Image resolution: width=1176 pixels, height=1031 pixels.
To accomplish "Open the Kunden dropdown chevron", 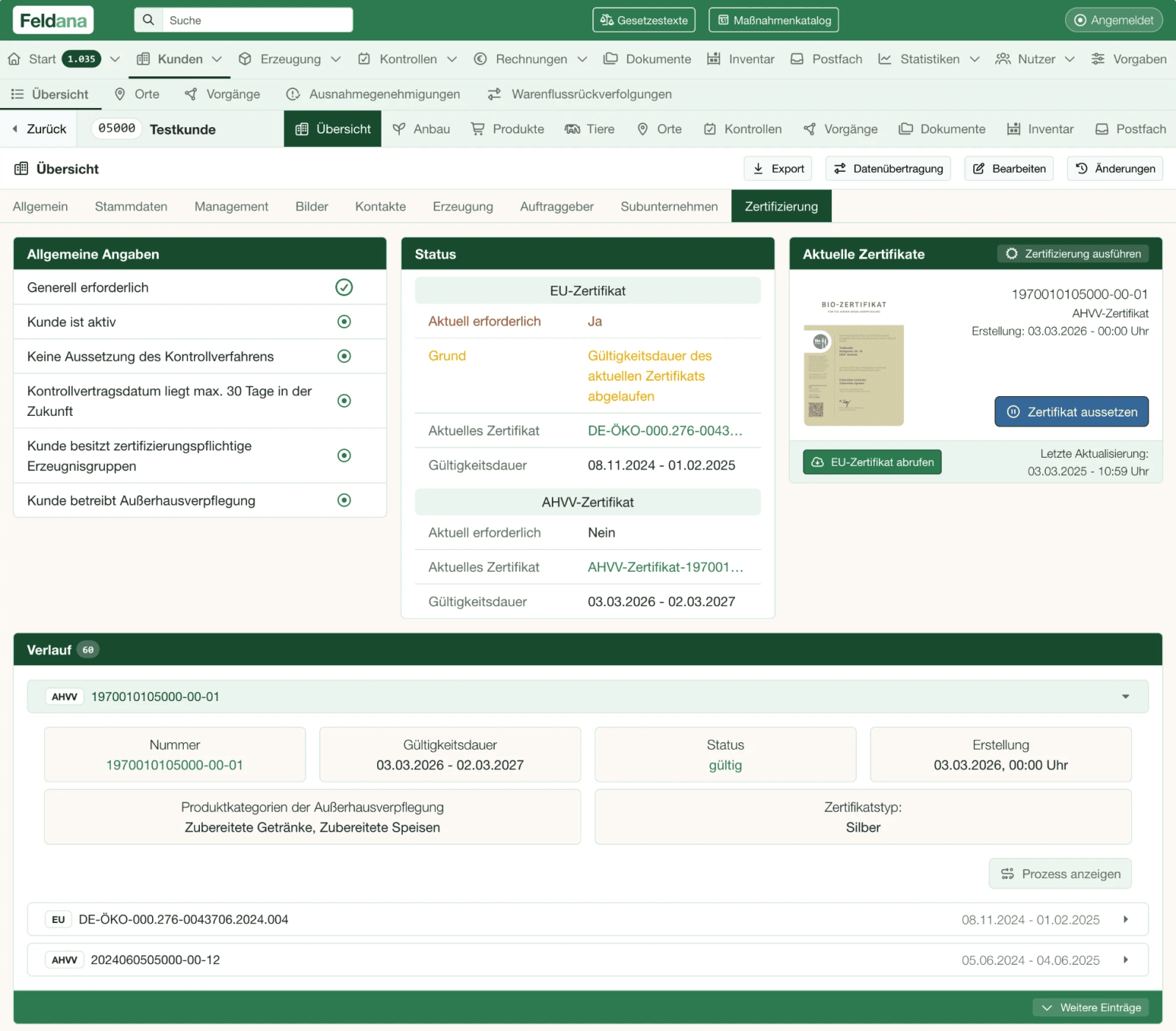I will pyautogui.click(x=217, y=59).
